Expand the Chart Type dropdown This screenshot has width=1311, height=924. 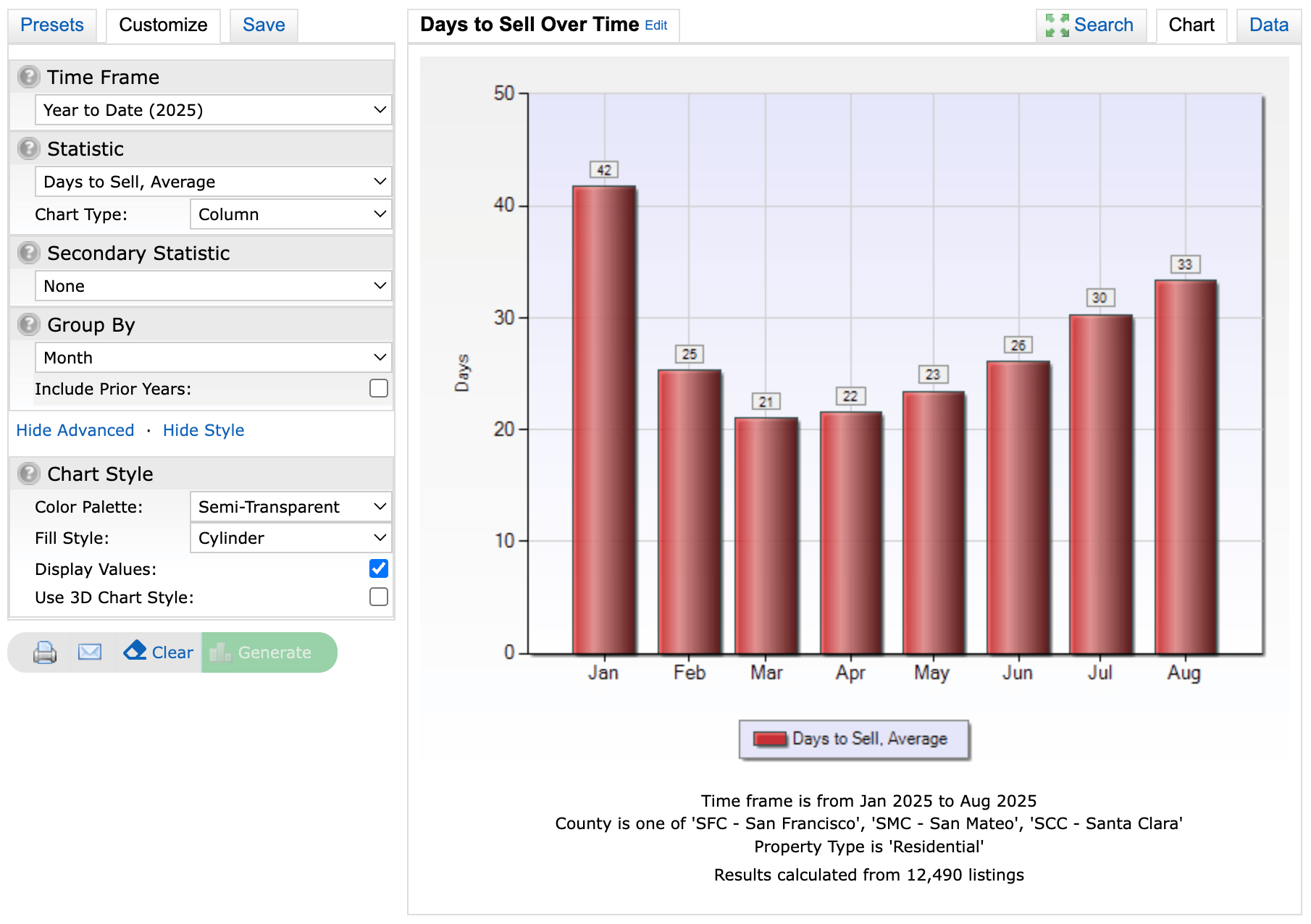(290, 214)
